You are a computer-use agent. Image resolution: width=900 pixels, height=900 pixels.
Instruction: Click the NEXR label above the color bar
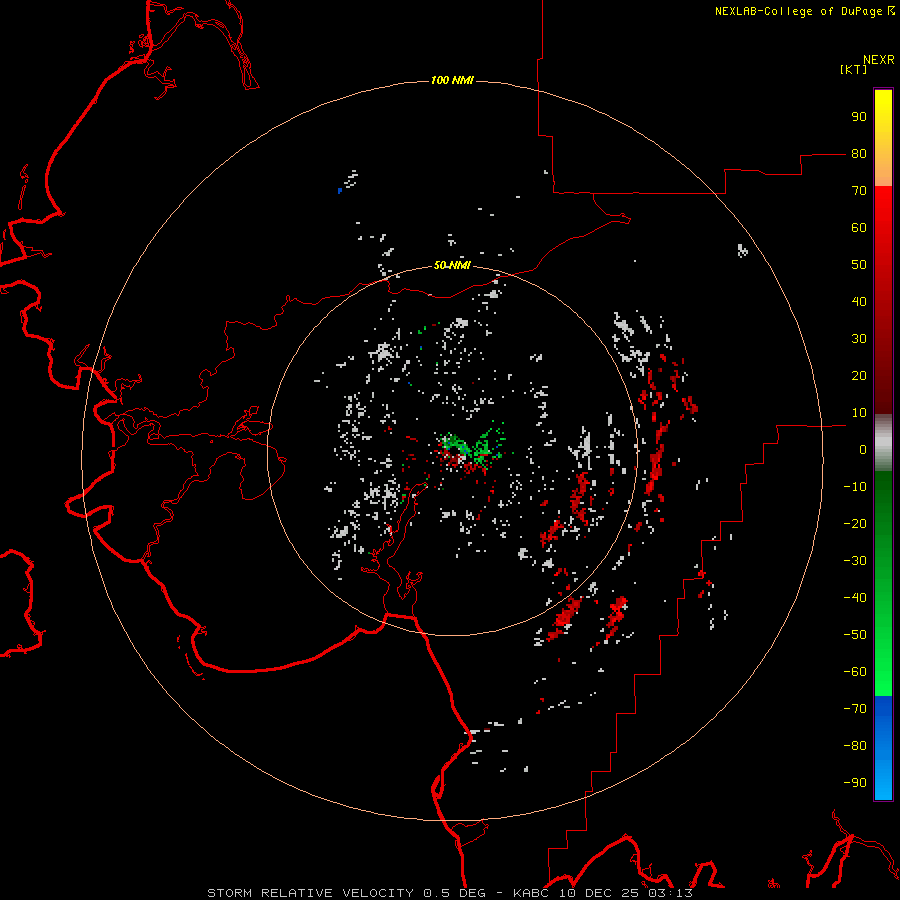click(x=879, y=60)
